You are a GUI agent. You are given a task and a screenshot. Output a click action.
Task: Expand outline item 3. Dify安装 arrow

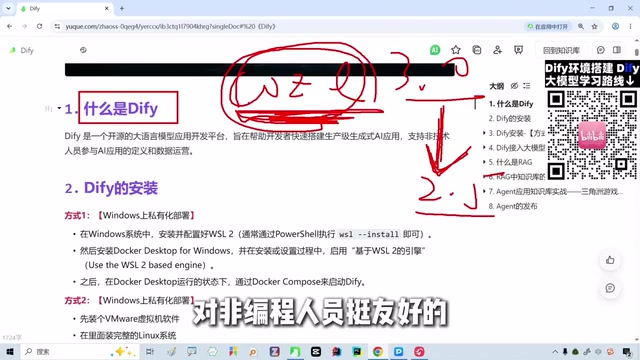pos(484,133)
